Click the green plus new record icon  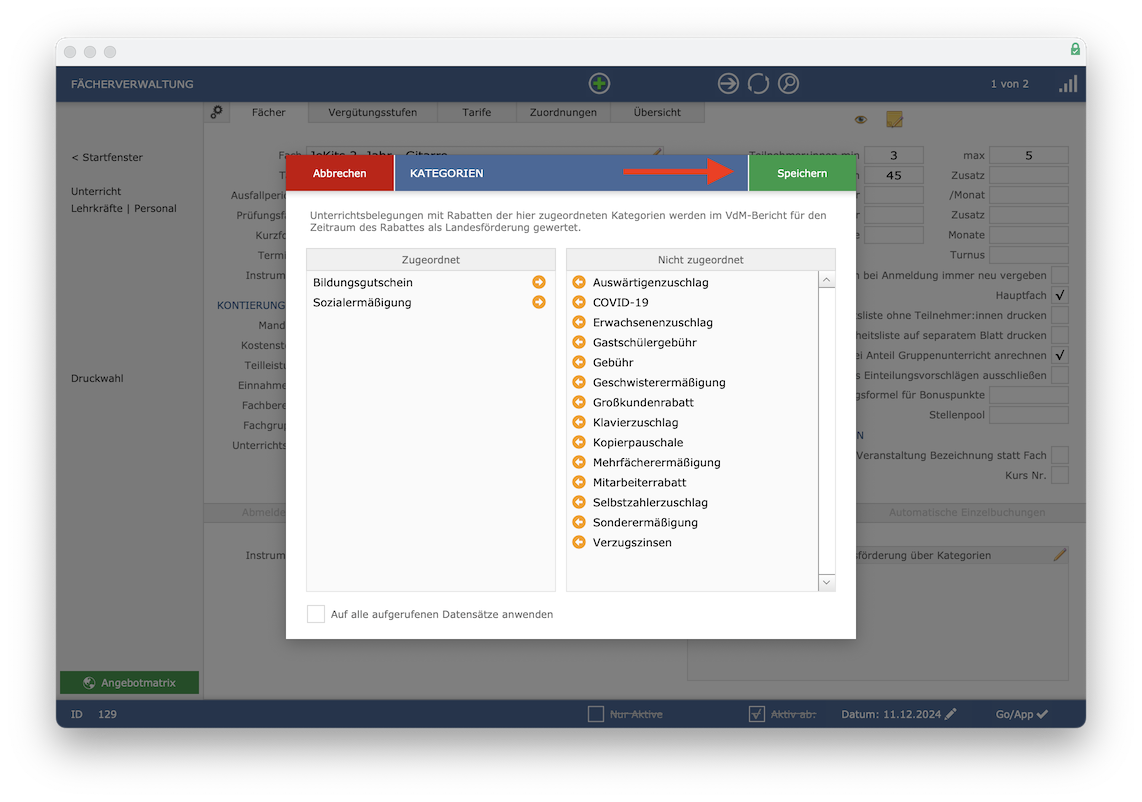pyautogui.click(x=599, y=84)
